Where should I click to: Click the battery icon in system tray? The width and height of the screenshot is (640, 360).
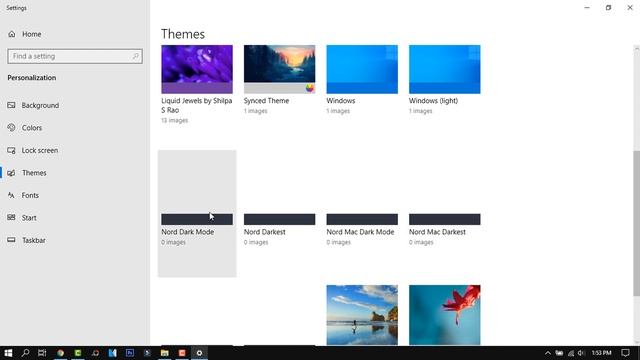click(x=559, y=353)
